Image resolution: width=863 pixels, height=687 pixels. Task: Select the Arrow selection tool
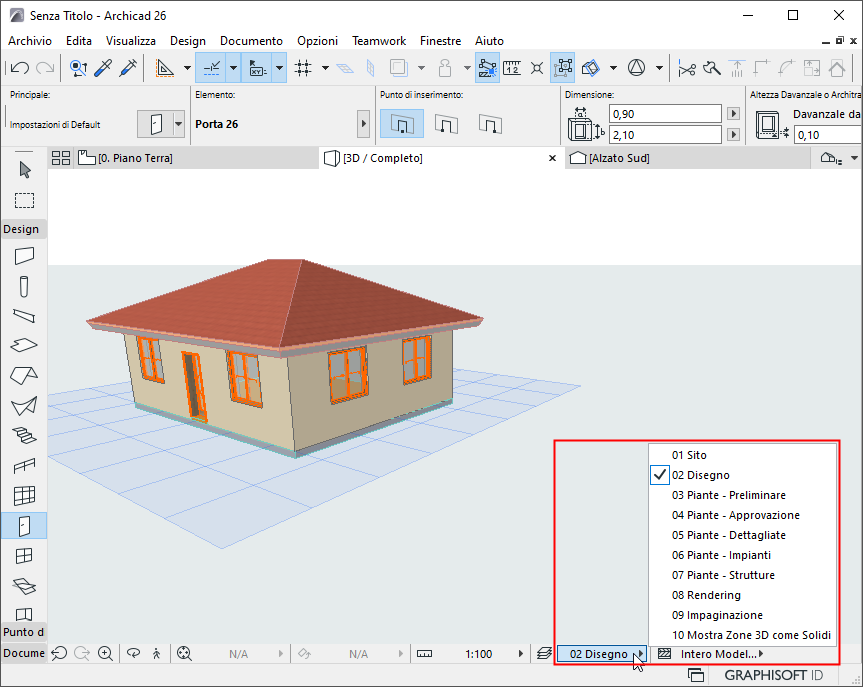click(x=25, y=169)
